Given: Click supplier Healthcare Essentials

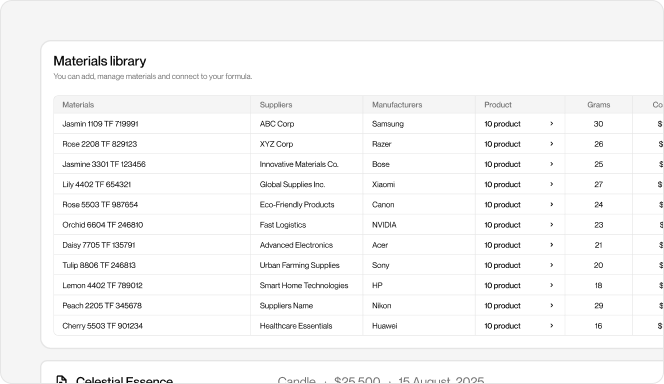Looking at the screenshot, I should [296, 326].
